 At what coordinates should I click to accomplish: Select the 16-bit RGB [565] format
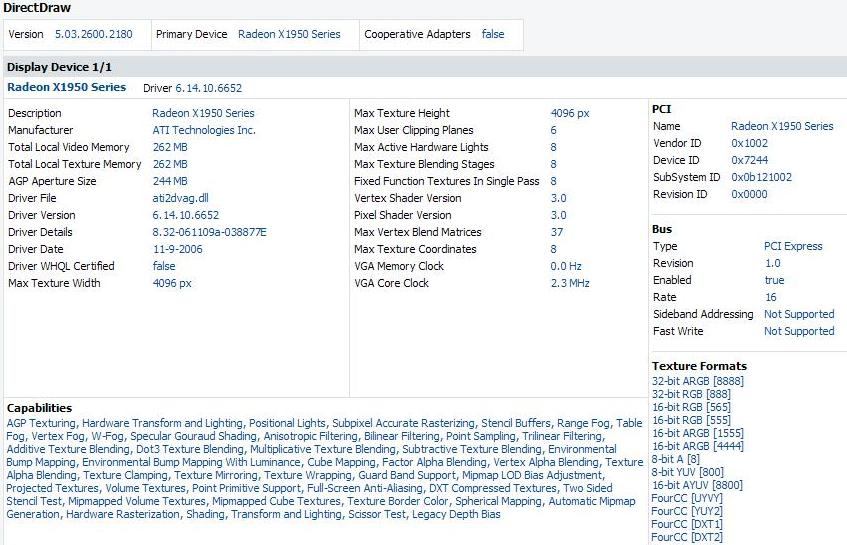(x=691, y=407)
